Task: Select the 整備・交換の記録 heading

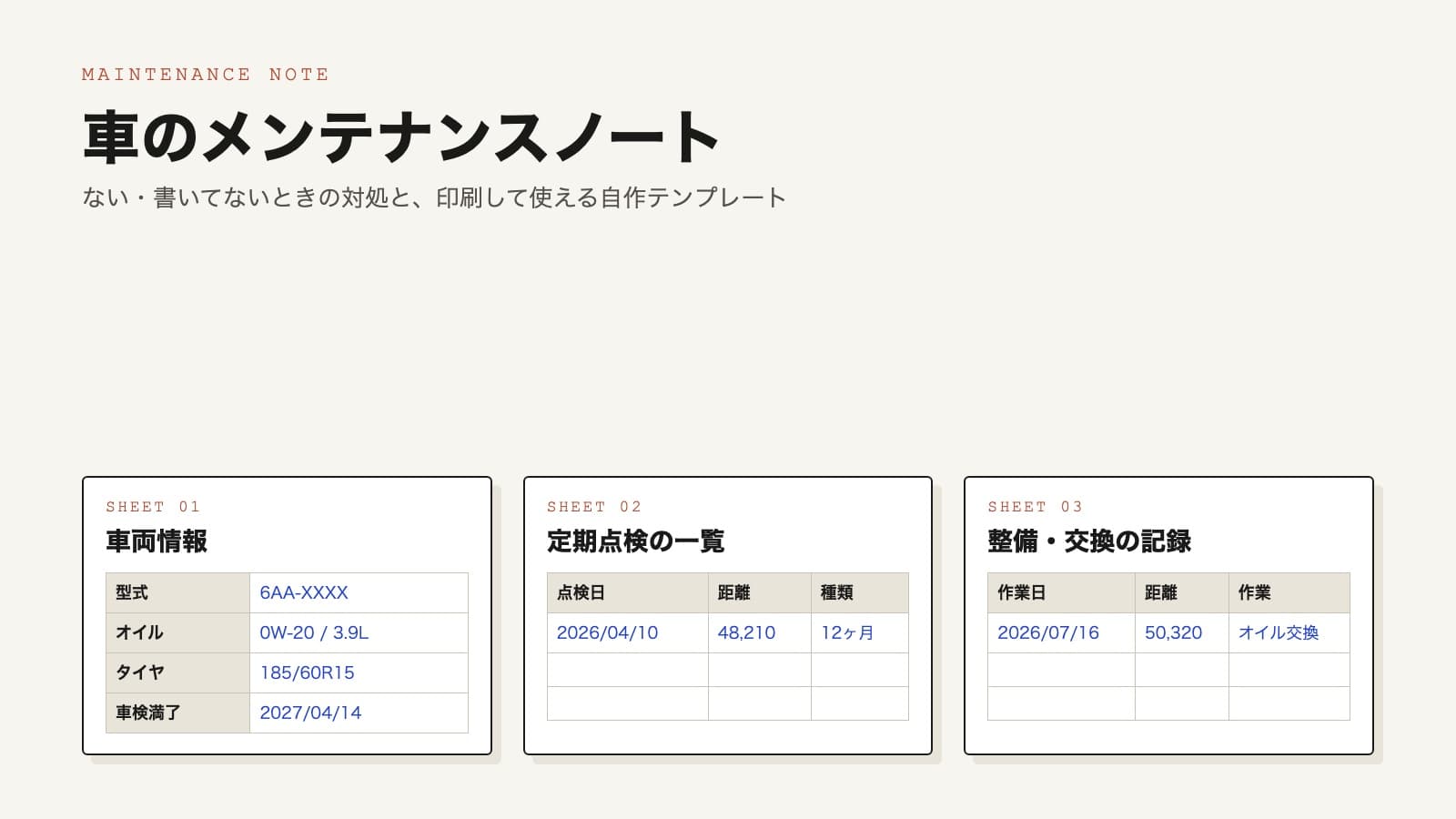Action: coord(1089,541)
